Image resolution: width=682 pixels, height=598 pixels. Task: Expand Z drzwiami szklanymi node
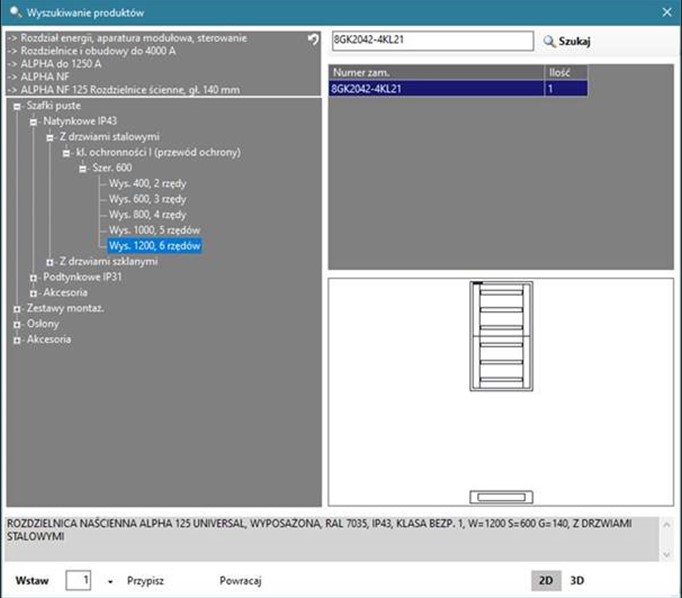pos(49,261)
